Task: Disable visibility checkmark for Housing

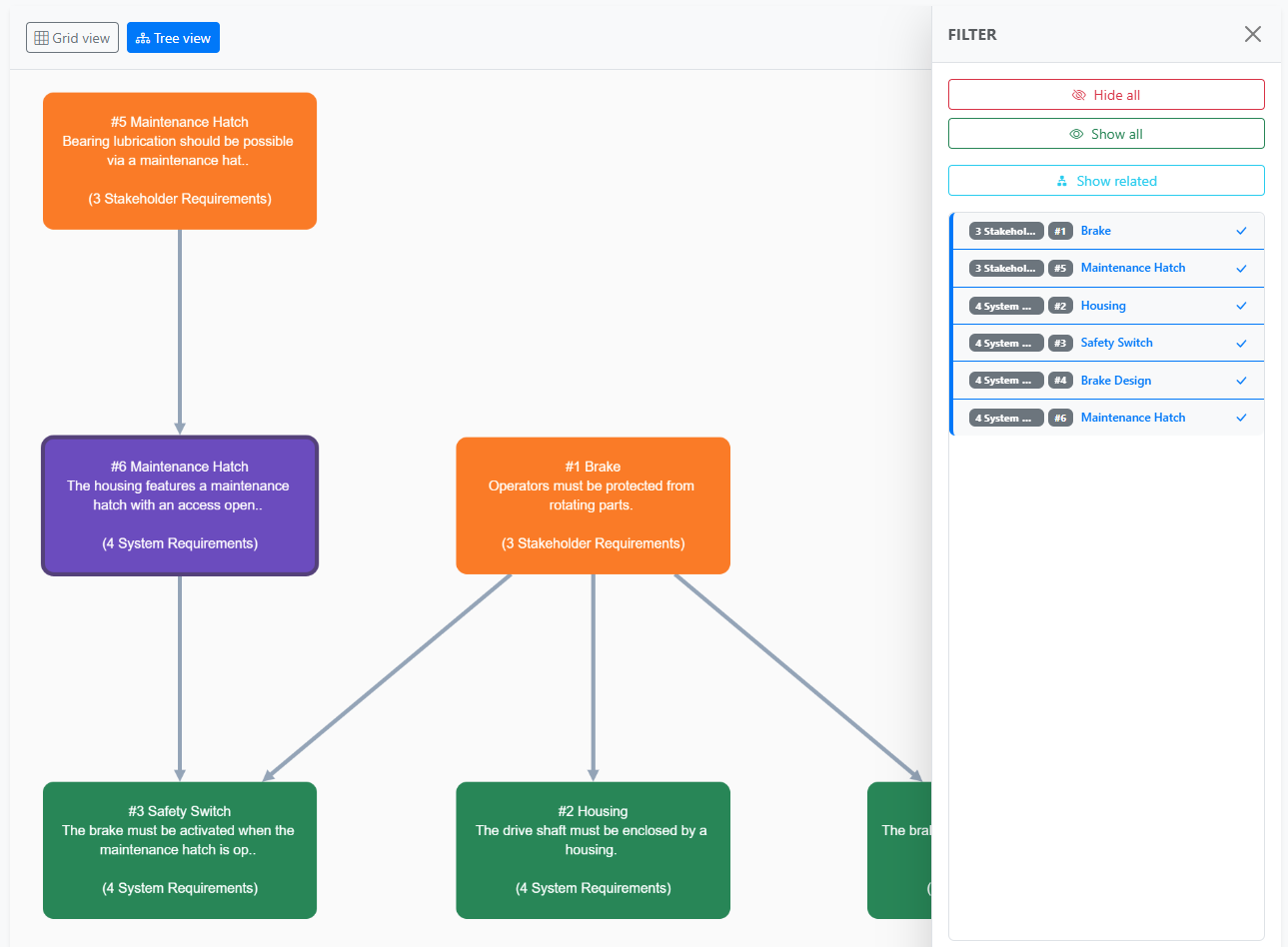Action: pyautogui.click(x=1242, y=306)
